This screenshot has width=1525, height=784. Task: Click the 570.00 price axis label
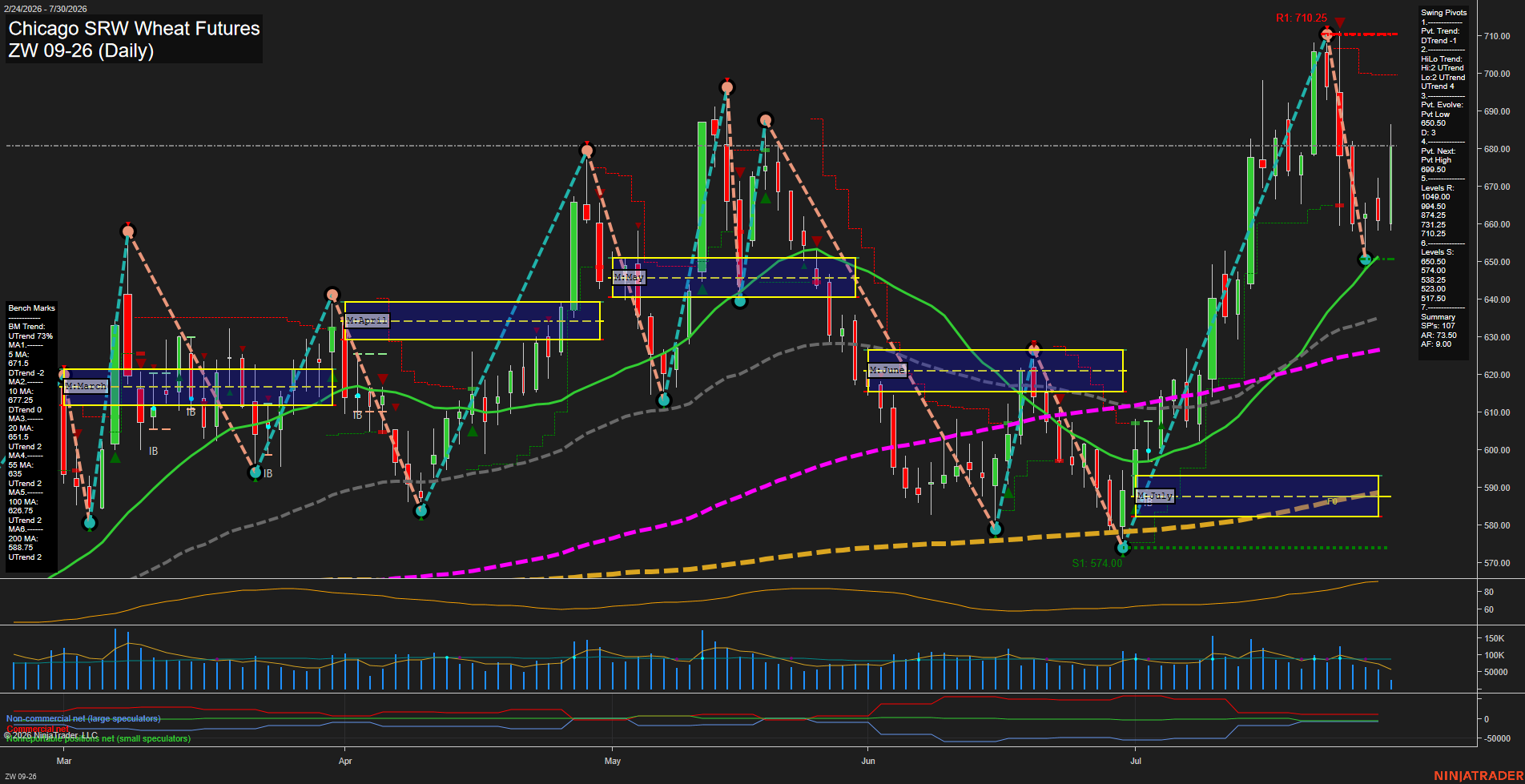pos(1497,563)
